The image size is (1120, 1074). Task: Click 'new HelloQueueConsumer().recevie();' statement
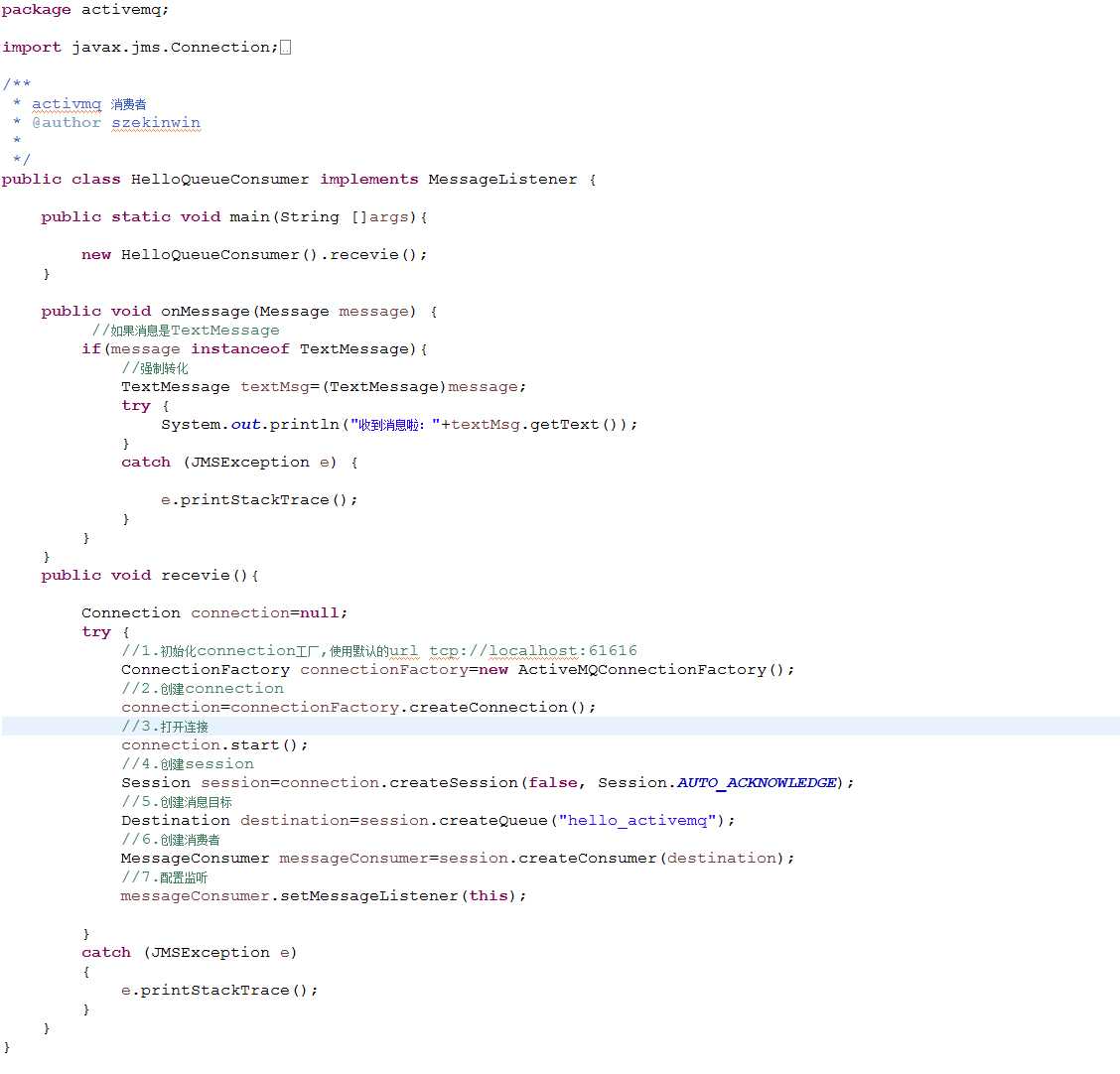(254, 255)
